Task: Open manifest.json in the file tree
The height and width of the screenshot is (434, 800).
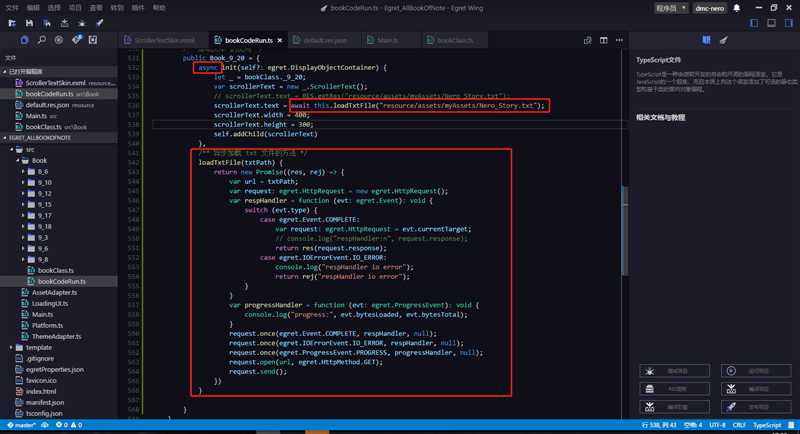Action: [45, 402]
